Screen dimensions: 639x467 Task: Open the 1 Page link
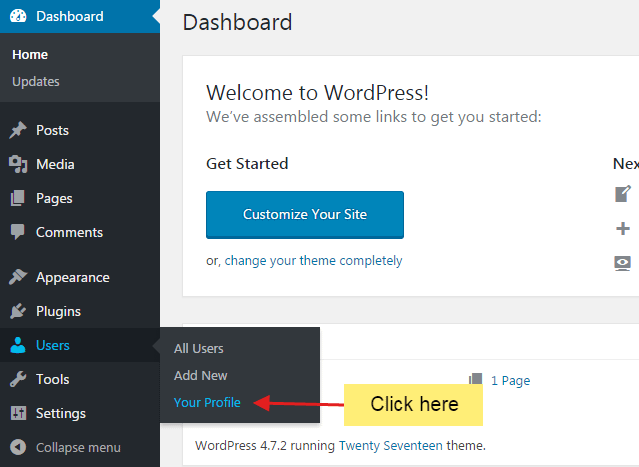click(x=511, y=380)
